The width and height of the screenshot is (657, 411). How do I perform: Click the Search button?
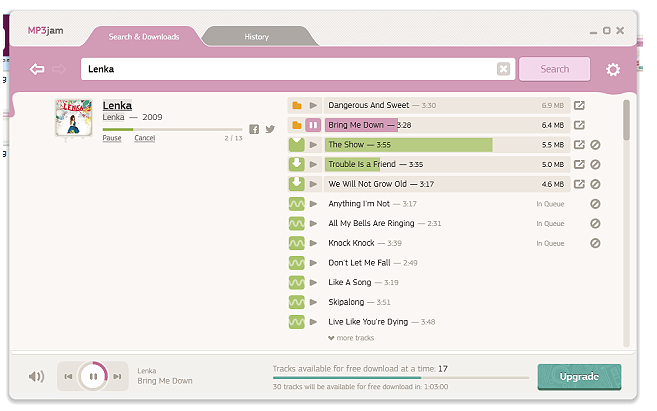554,69
